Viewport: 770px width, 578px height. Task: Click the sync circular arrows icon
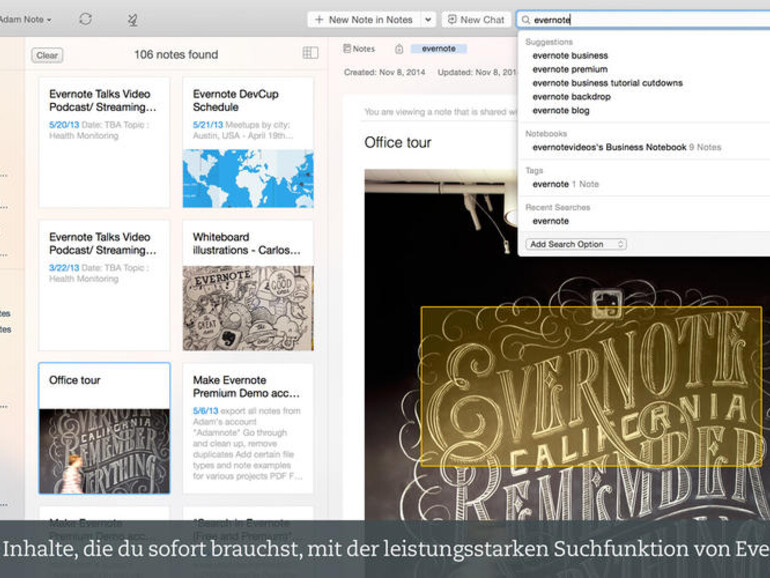pyautogui.click(x=85, y=19)
